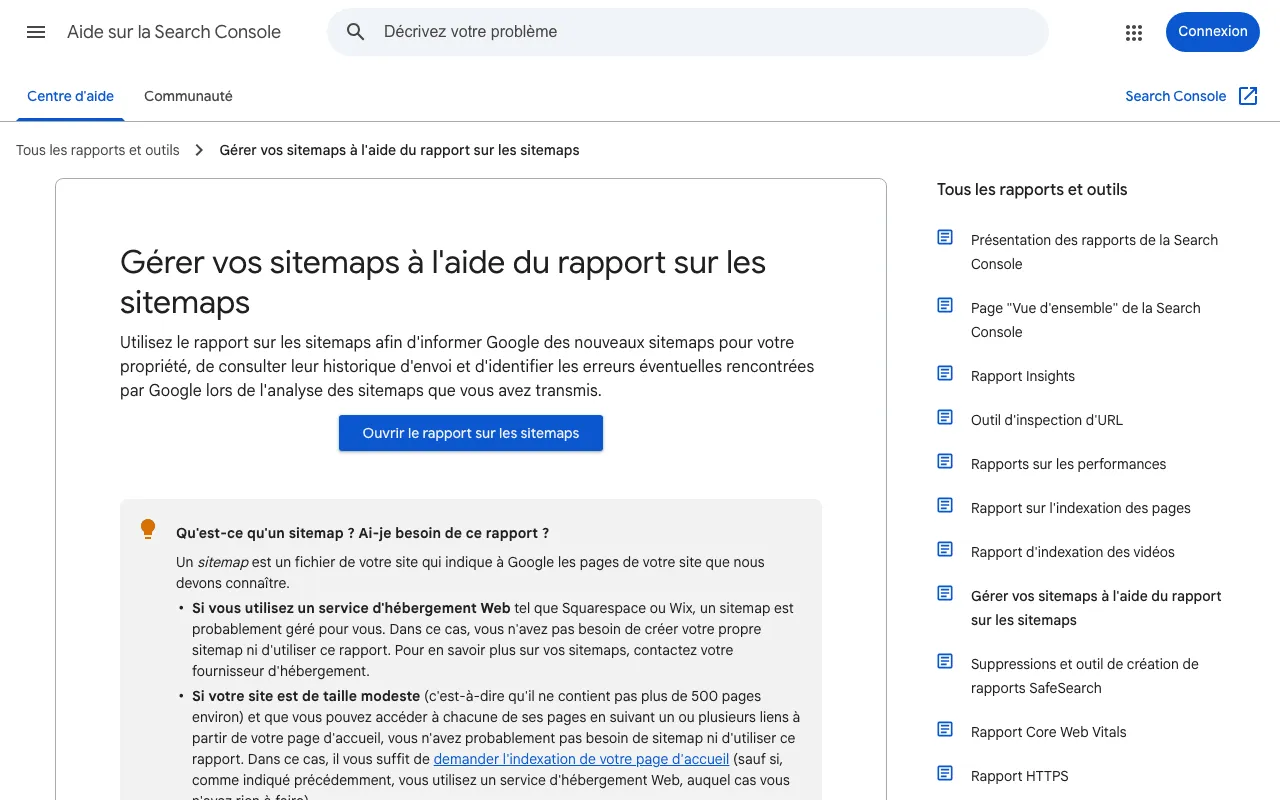Image resolution: width=1280 pixels, height=800 pixels.
Task: Open the sitemaps report with blue button
Action: (x=471, y=433)
